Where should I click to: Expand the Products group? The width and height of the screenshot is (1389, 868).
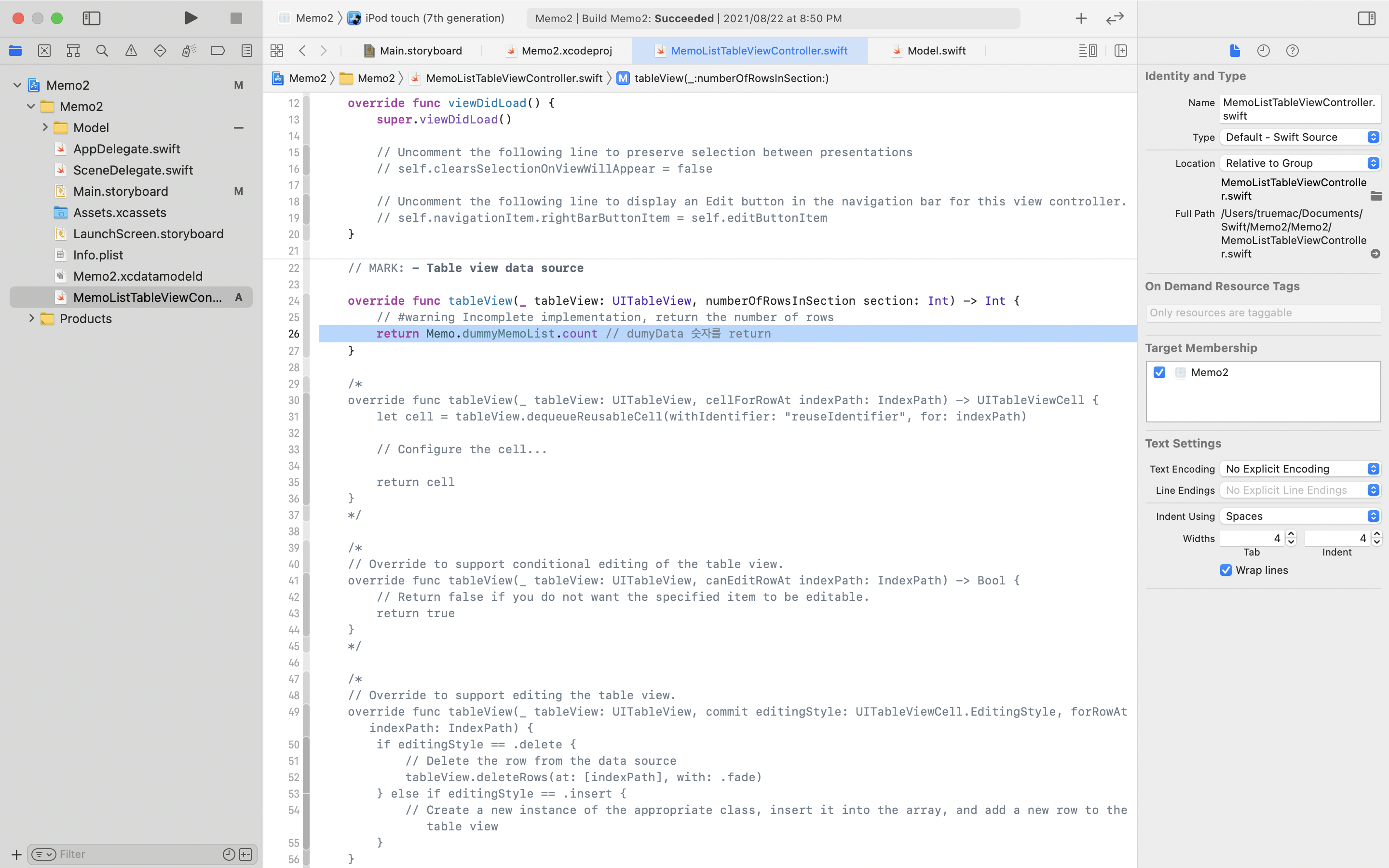(x=31, y=319)
